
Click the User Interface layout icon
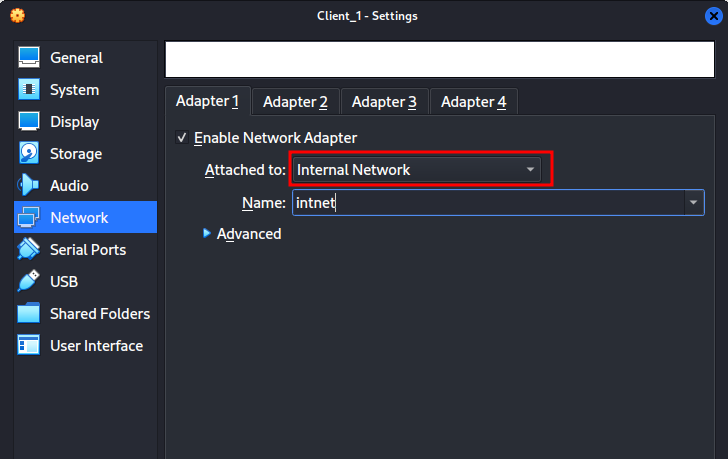coord(29,345)
